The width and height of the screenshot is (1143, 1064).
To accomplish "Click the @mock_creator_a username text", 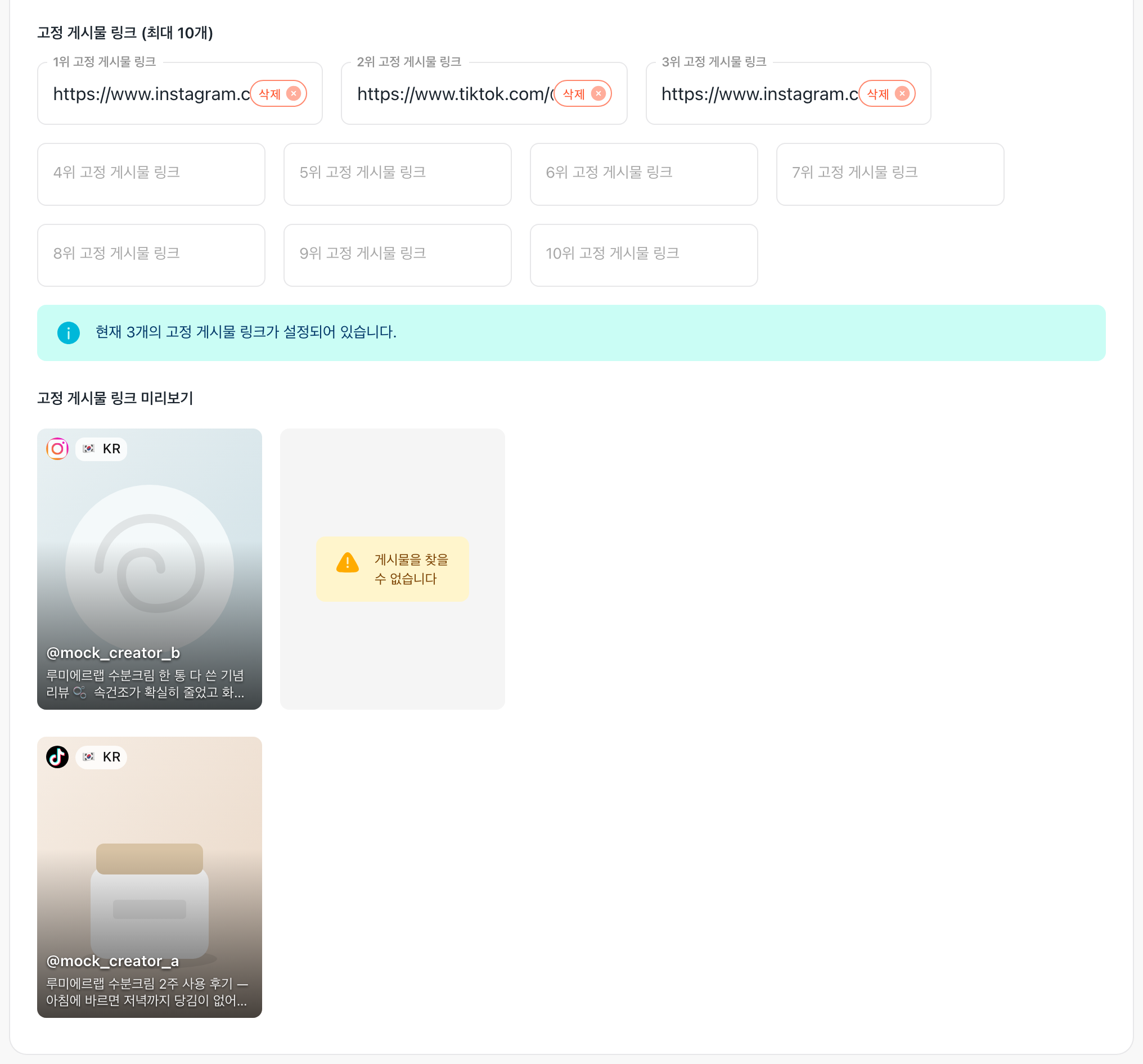I will pyautogui.click(x=112, y=961).
